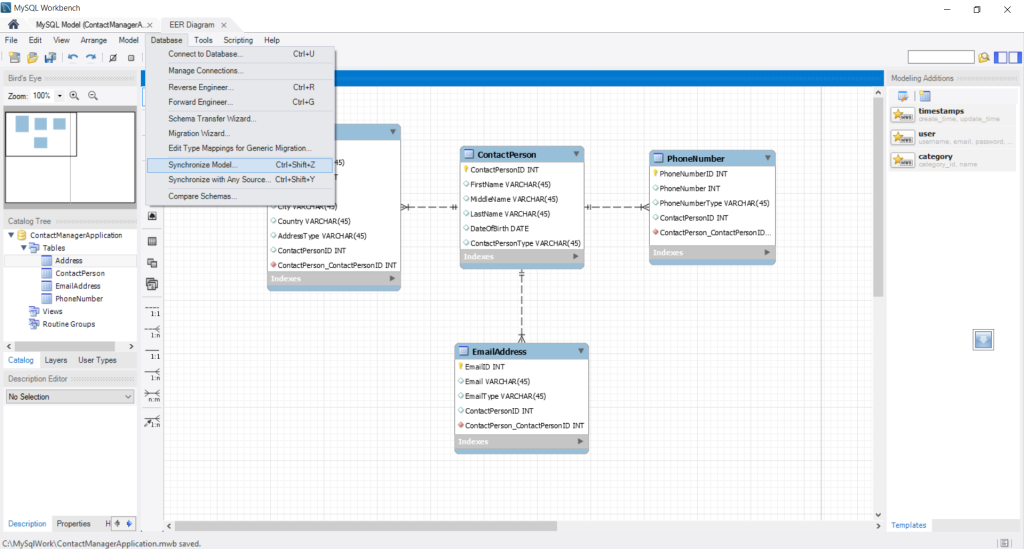The width and height of the screenshot is (1024, 549).
Task: Select Connect to Database menu entry
Action: click(x=240, y=54)
